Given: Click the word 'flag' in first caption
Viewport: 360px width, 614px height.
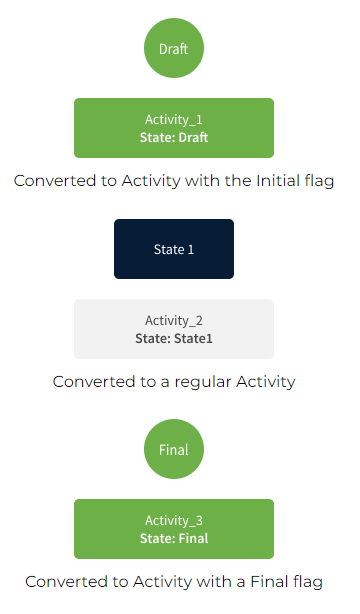Looking at the screenshot, I should point(319,181).
